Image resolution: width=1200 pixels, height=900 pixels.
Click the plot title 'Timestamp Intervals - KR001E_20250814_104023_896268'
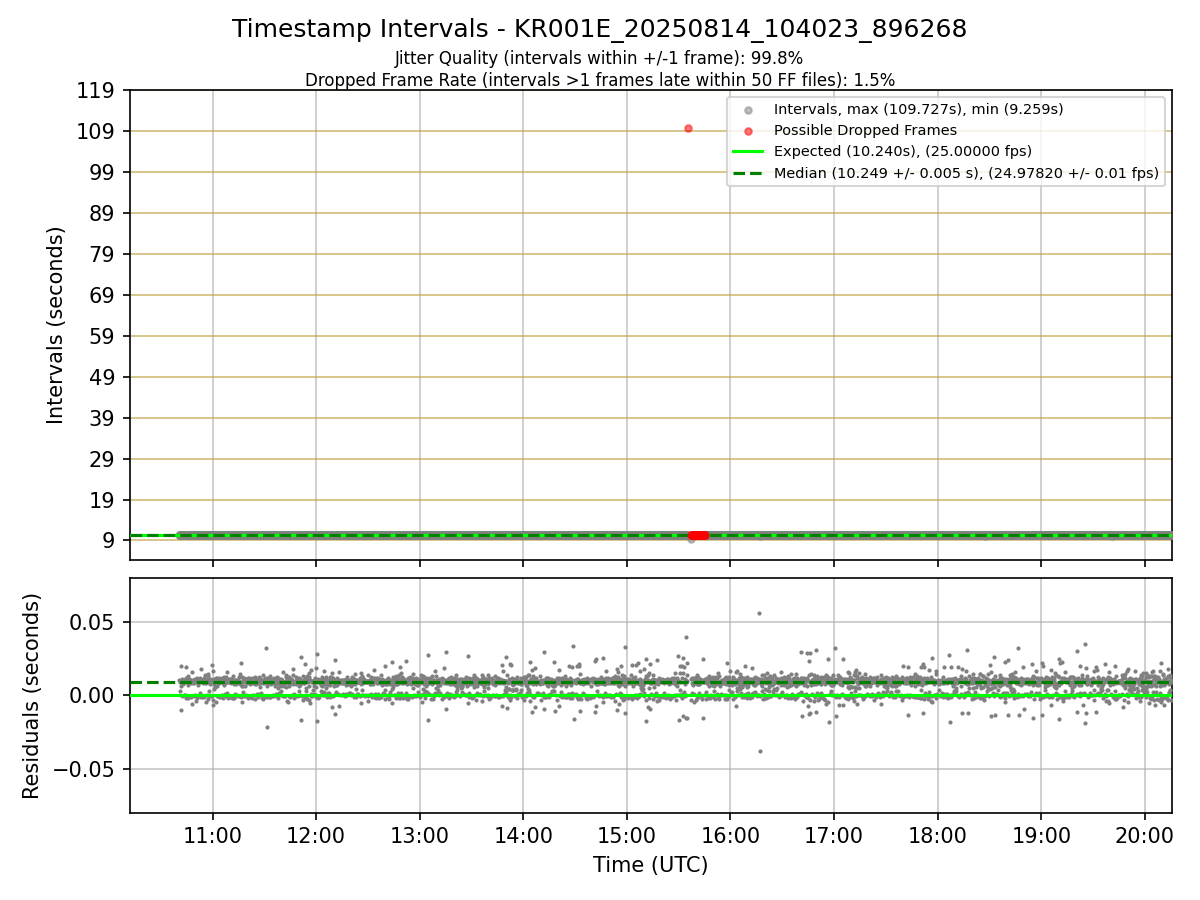coord(599,29)
